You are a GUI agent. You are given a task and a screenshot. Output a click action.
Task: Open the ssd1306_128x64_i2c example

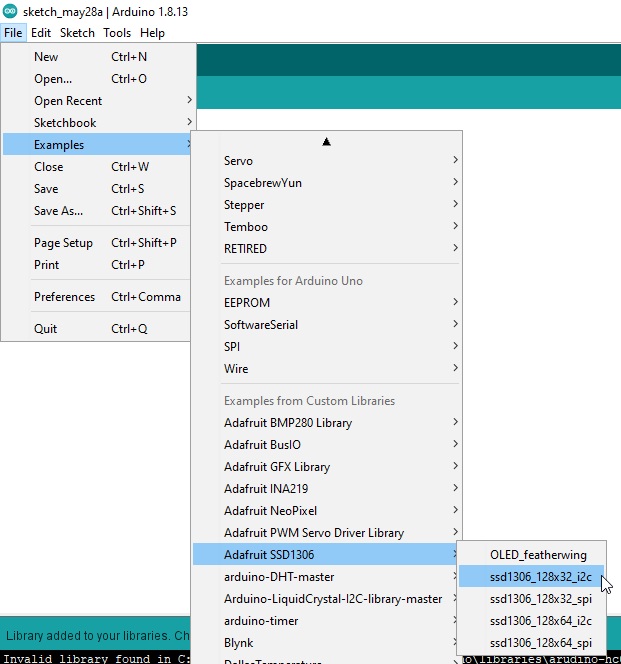coord(532,621)
